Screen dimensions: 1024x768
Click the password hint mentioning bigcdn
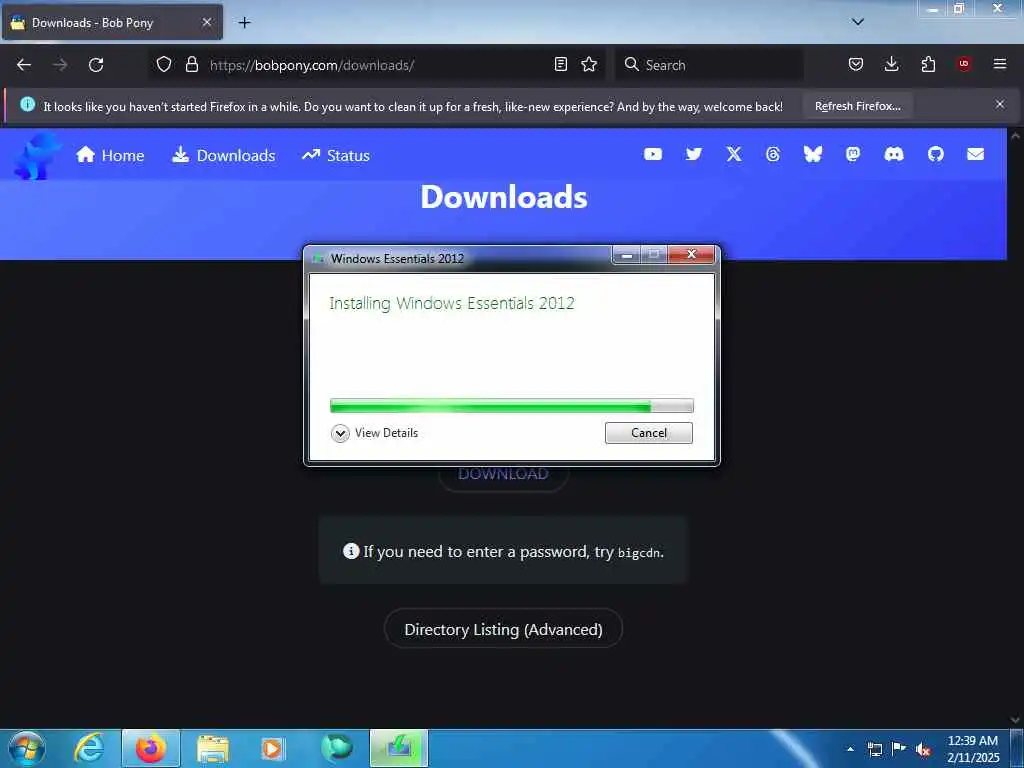tap(503, 552)
